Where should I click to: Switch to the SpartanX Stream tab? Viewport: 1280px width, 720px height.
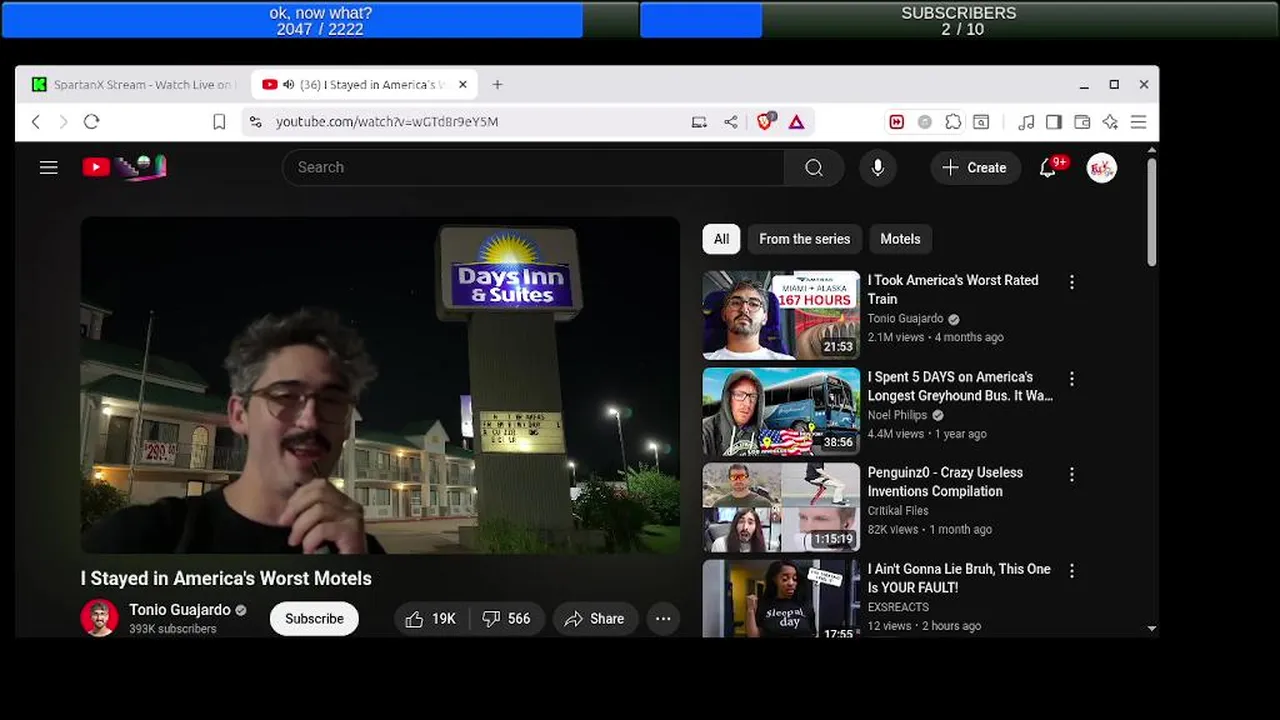(132, 85)
